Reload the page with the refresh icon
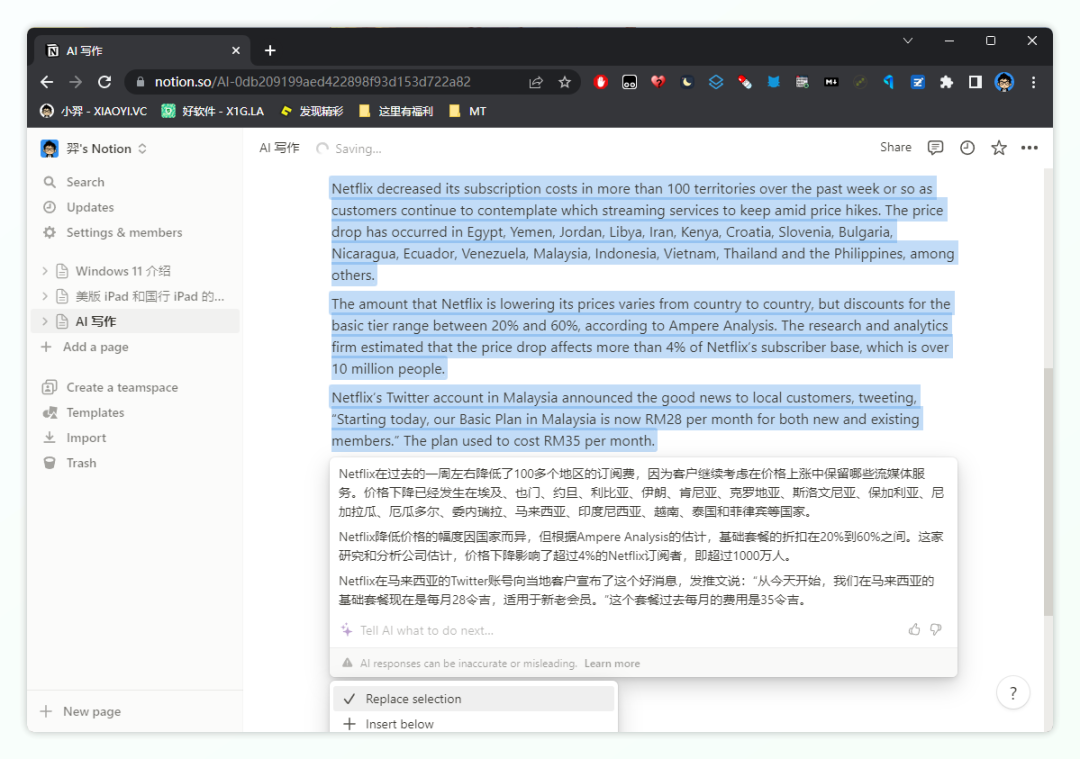 (x=105, y=82)
